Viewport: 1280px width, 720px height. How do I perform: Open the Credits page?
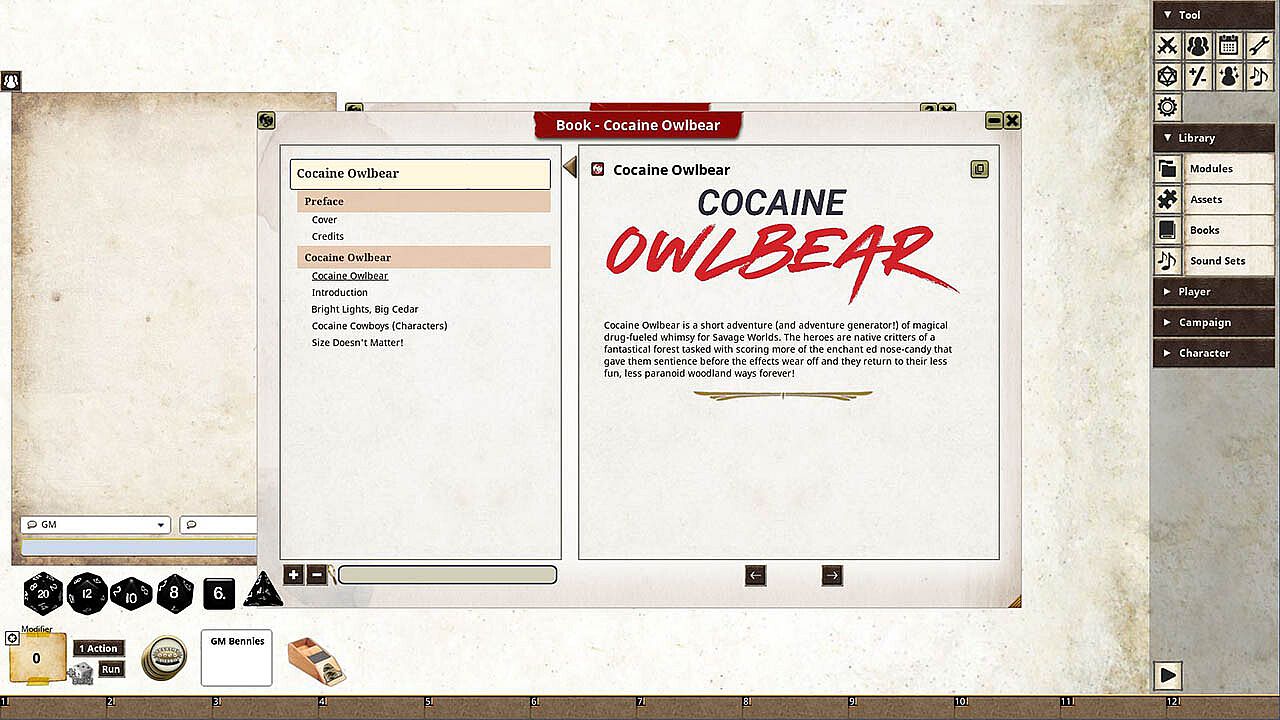pyautogui.click(x=328, y=237)
